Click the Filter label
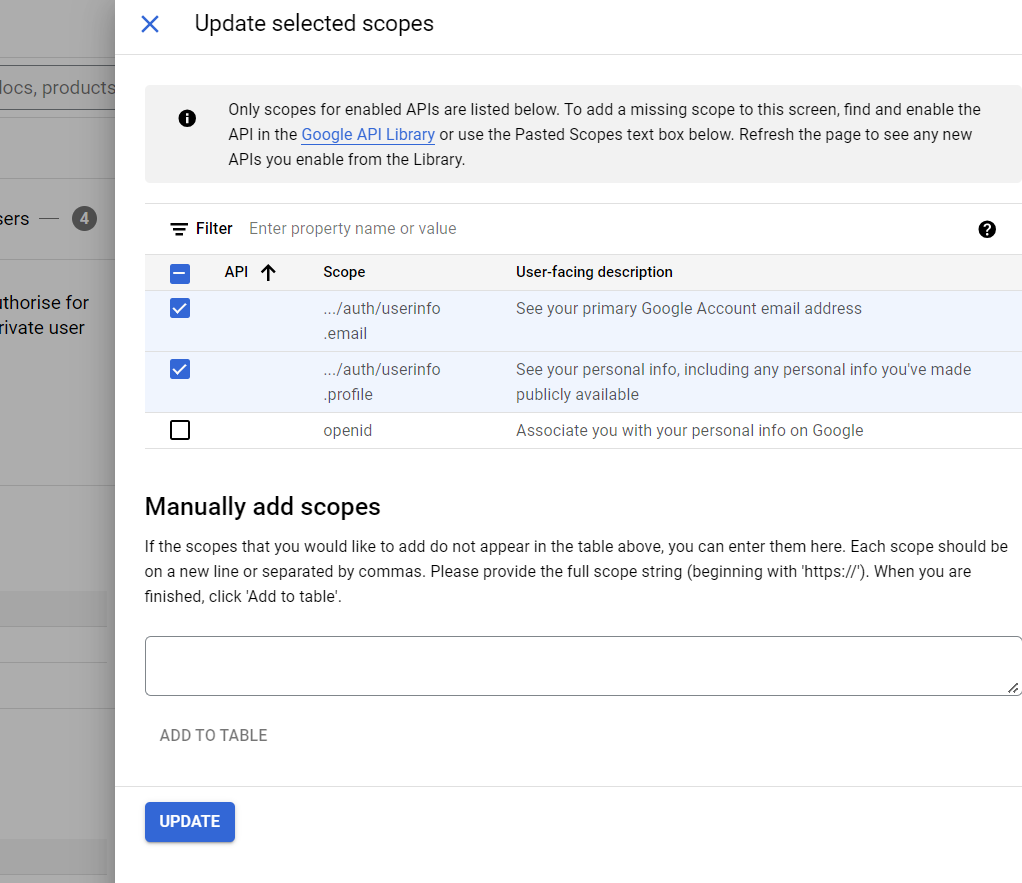This screenshot has height=883, width=1022. click(x=214, y=229)
